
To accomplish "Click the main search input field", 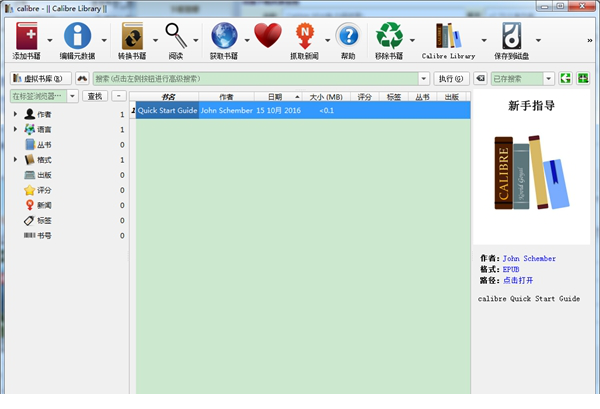I will pyautogui.click(x=256, y=78).
